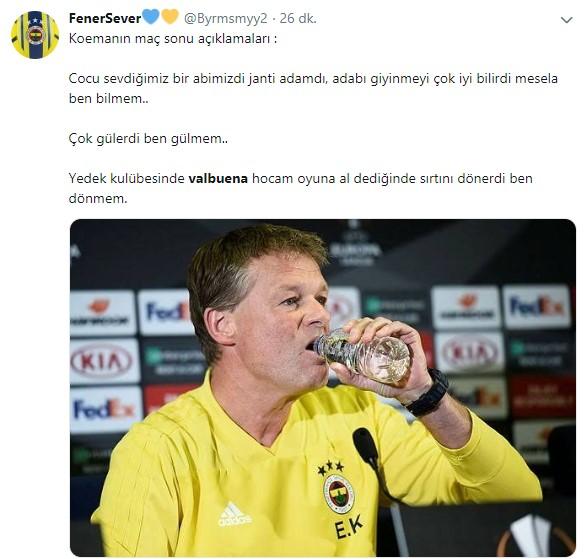Image resolution: width=584 pixels, height=559 pixels.
Task: Click the adidas logo on the shirt
Action: pyautogui.click(x=234, y=514)
